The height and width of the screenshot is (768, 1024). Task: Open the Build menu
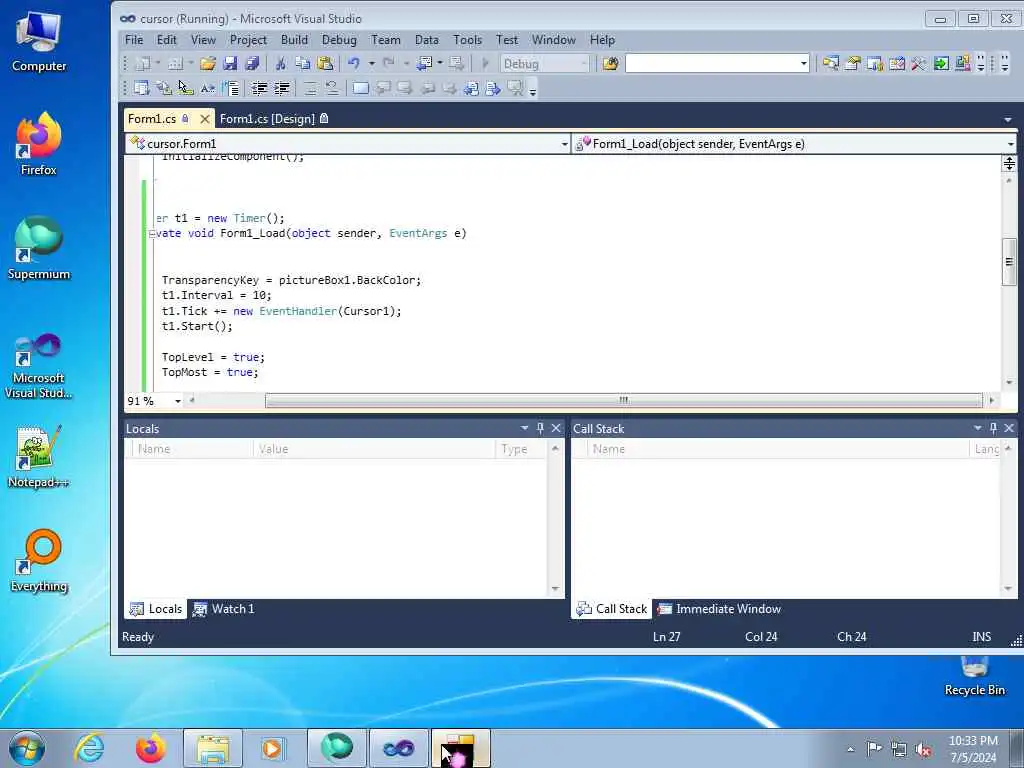pyautogui.click(x=294, y=40)
